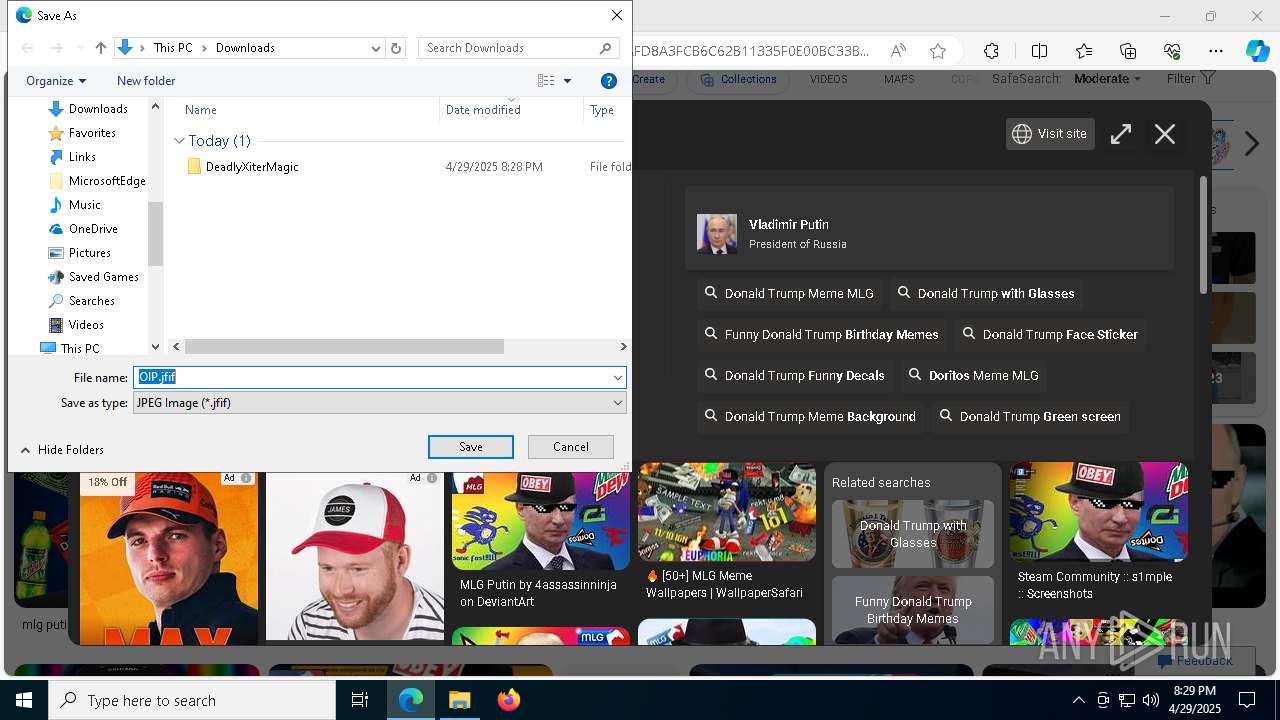Open Edge Collections toolbar icon

point(1128,51)
